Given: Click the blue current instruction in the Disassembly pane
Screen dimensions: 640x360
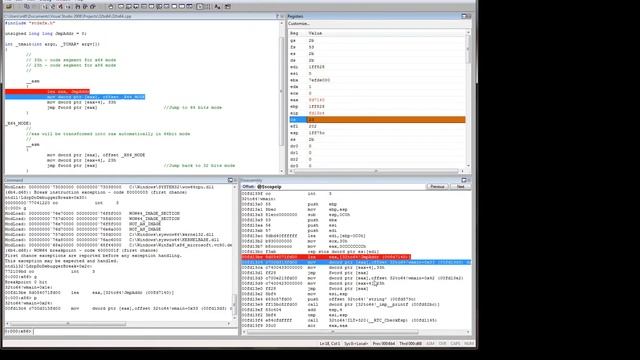Looking at the screenshot, I should coord(356,262).
